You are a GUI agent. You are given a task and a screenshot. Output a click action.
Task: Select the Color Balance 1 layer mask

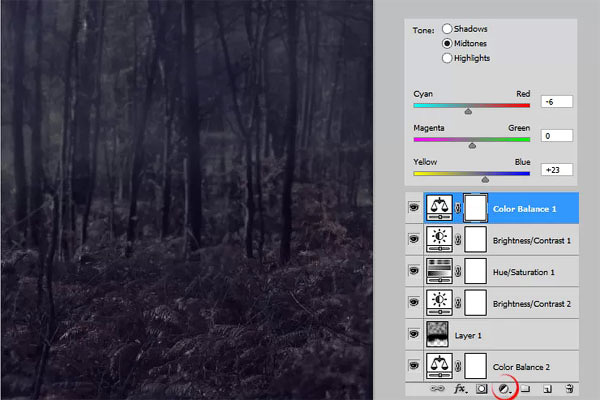click(476, 208)
